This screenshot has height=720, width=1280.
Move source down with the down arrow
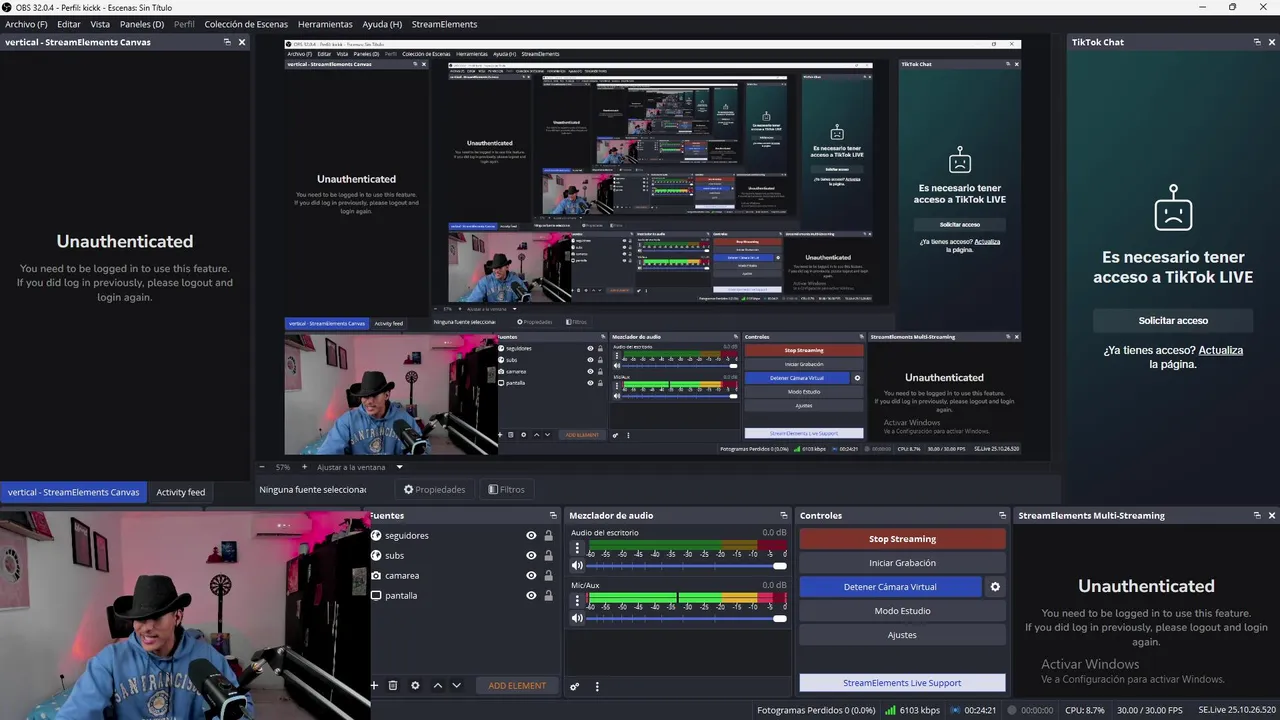456,686
